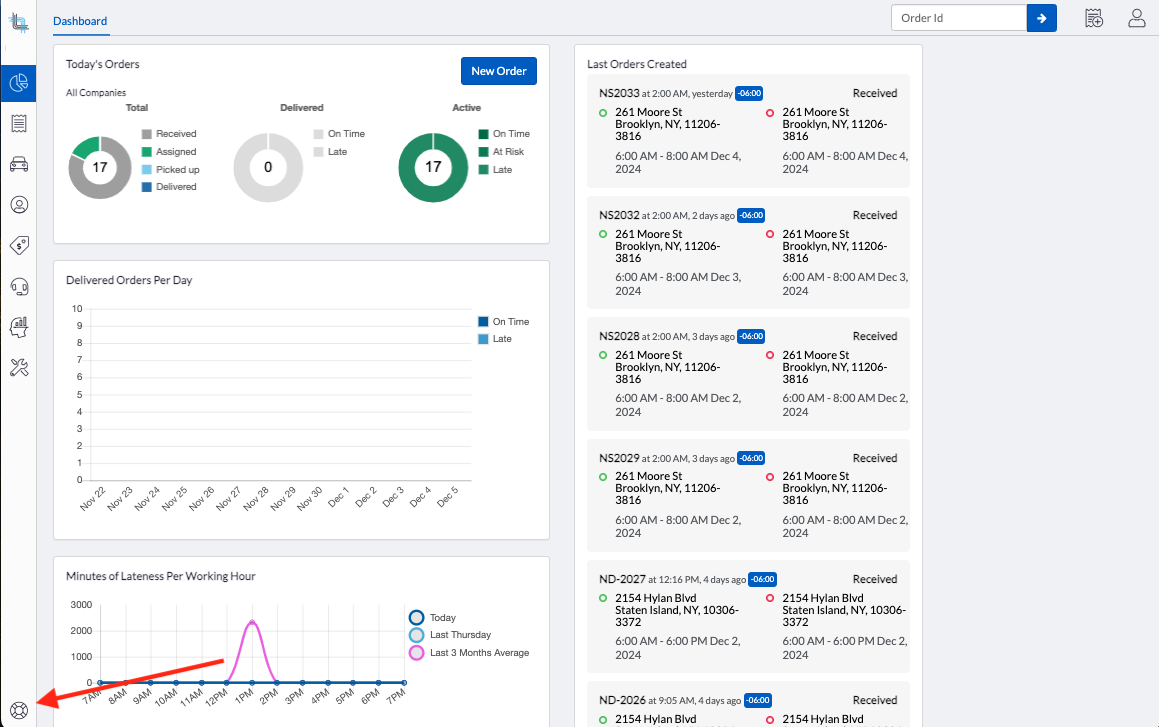Click the add order calendar icon
Image resolution: width=1159 pixels, height=727 pixels.
[1094, 18]
